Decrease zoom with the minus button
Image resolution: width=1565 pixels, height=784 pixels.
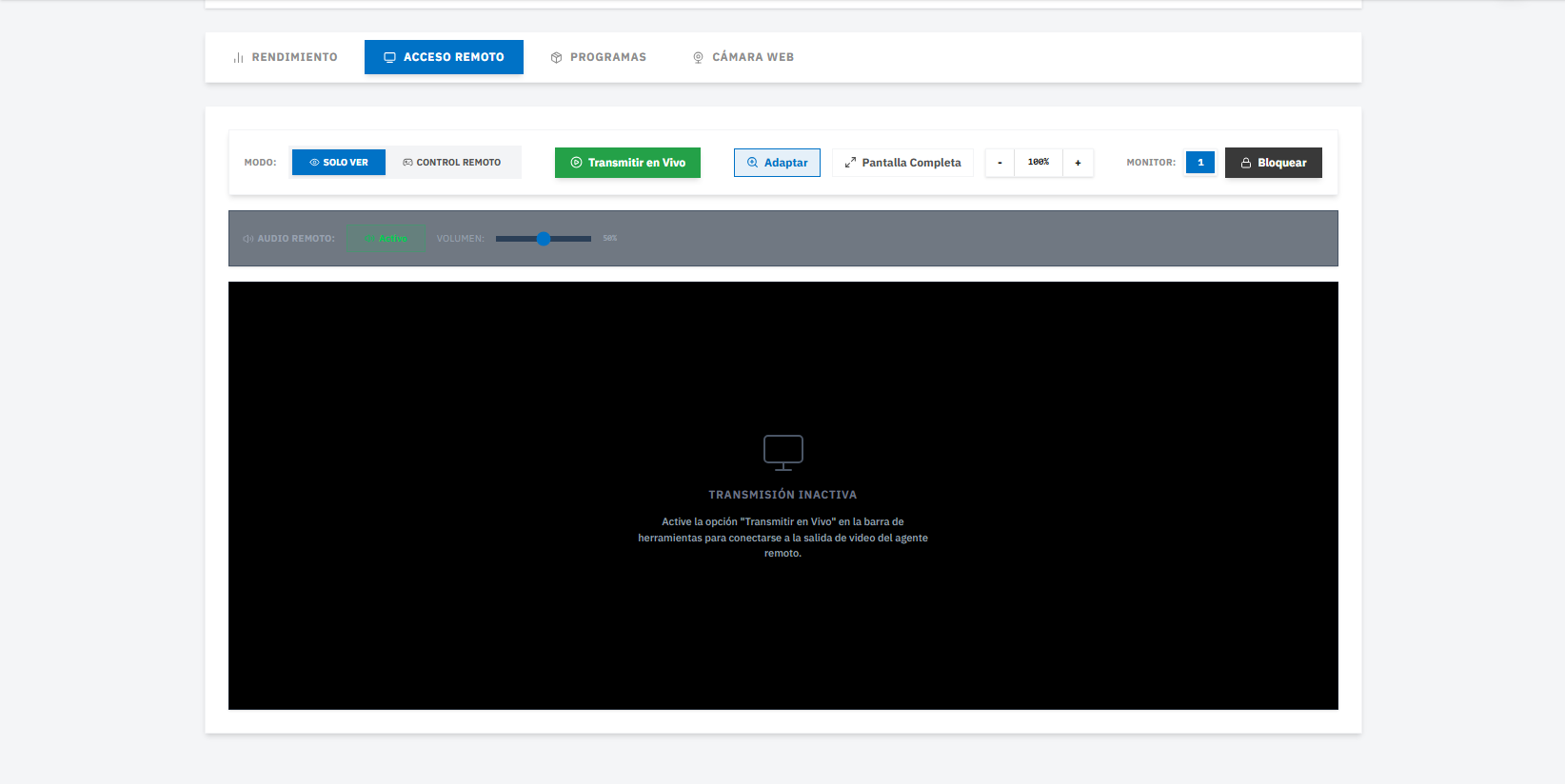[1000, 163]
